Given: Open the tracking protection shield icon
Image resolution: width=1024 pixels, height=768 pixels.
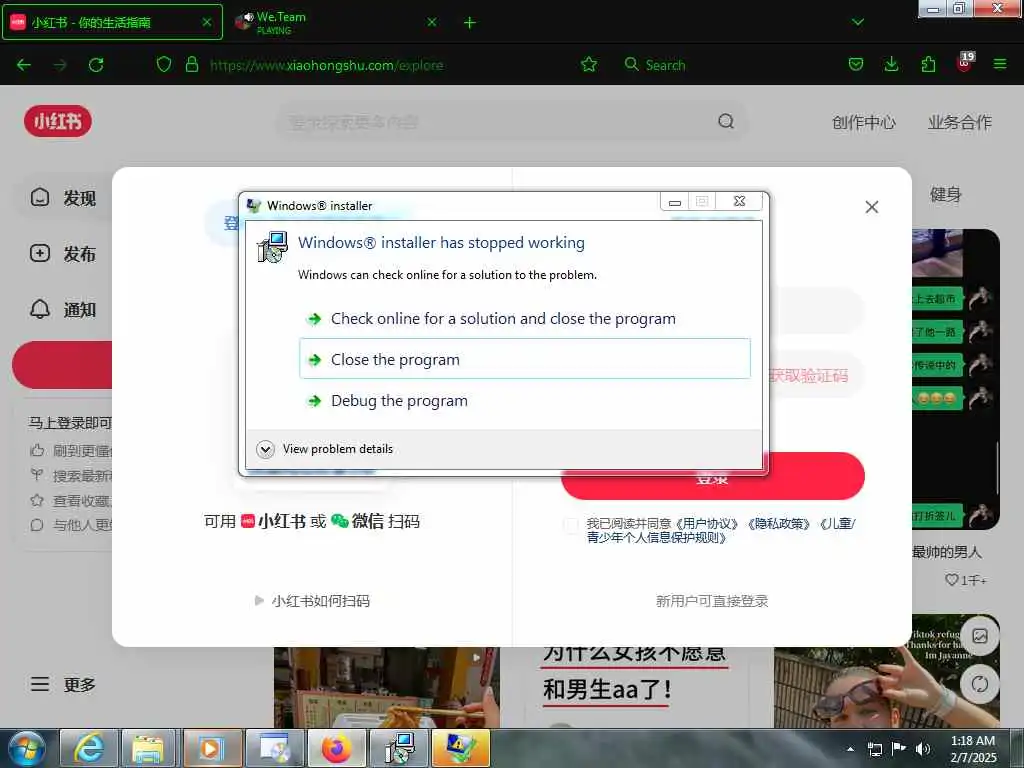Looking at the screenshot, I should point(164,65).
